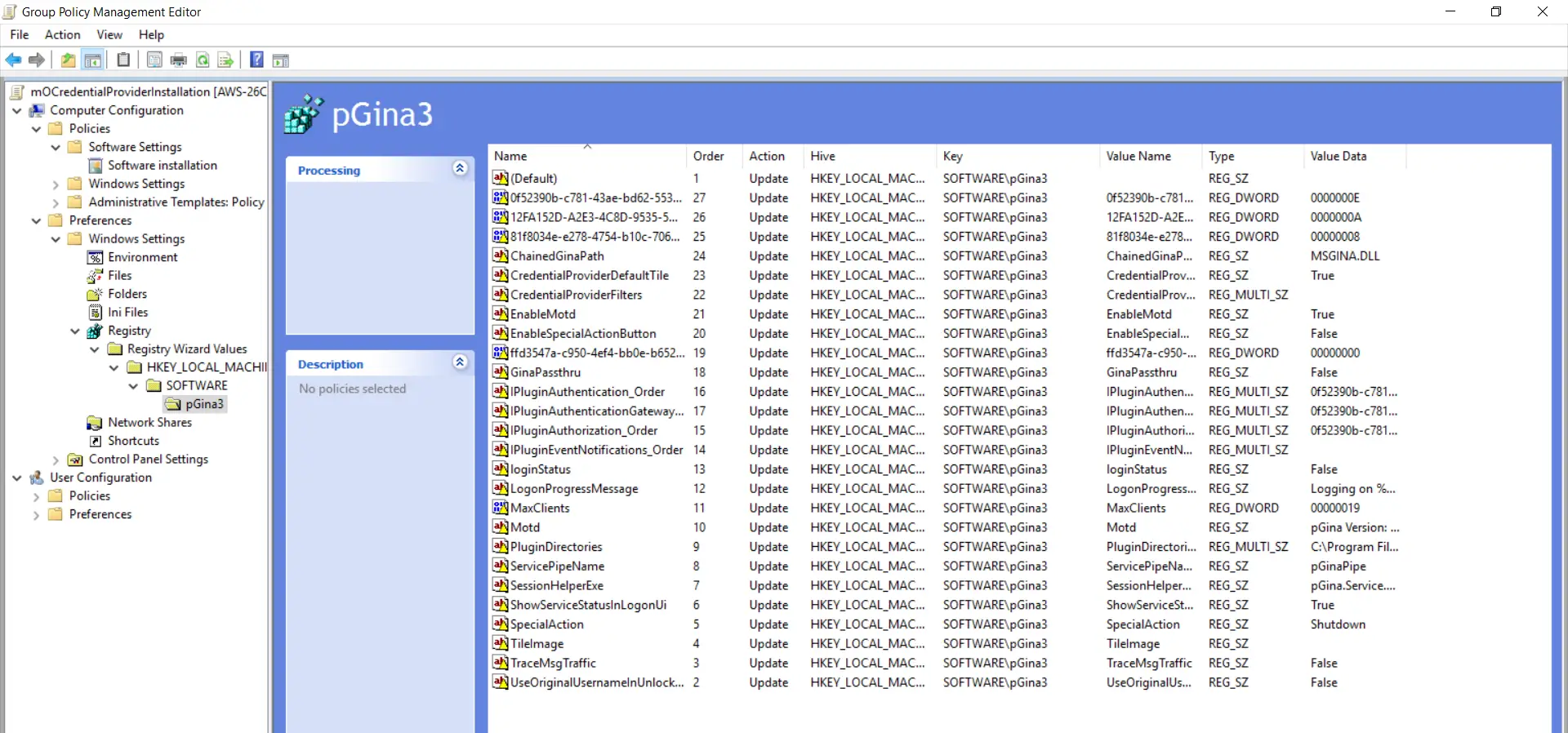Open Help via blue question icon
The height and width of the screenshot is (733, 1568).
(x=256, y=60)
